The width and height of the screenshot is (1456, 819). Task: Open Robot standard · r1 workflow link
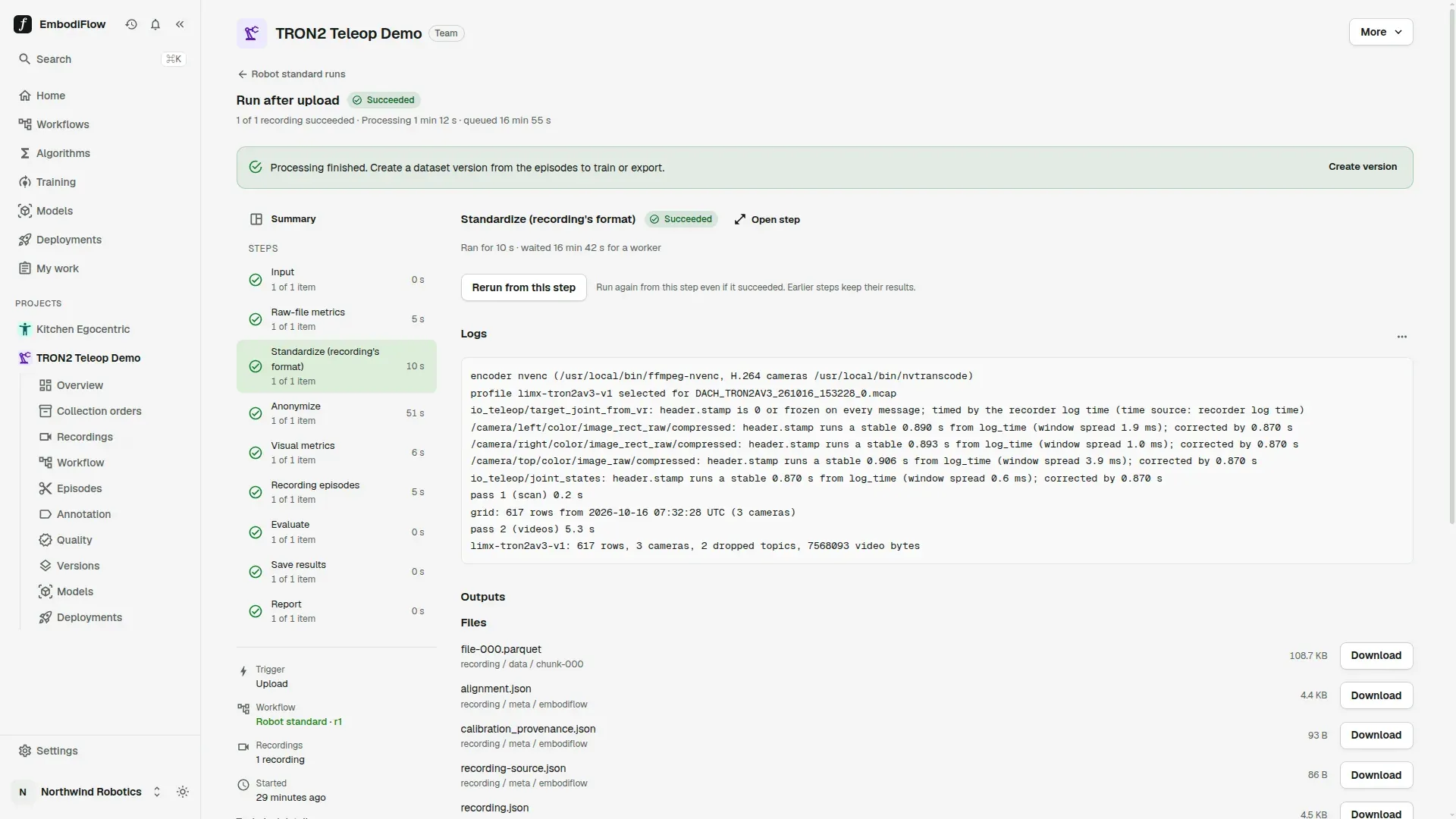point(299,722)
